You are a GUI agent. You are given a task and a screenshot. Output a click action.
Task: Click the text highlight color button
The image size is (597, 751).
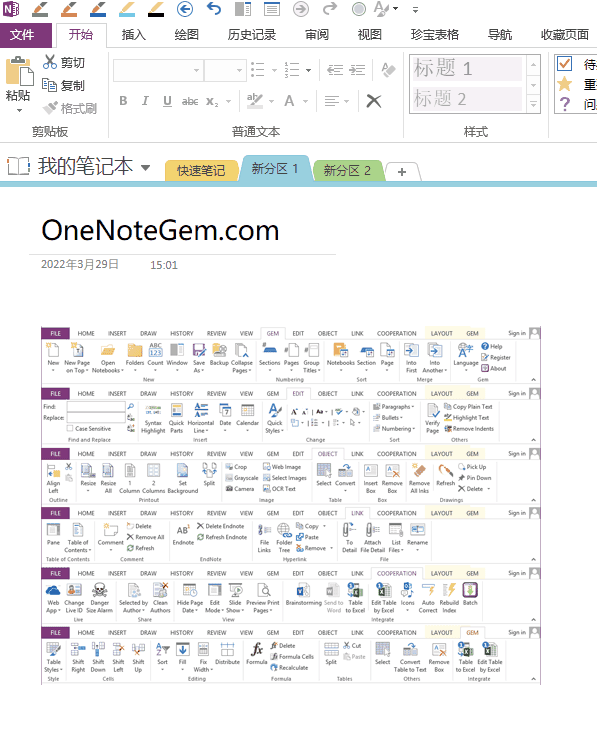click(x=254, y=101)
